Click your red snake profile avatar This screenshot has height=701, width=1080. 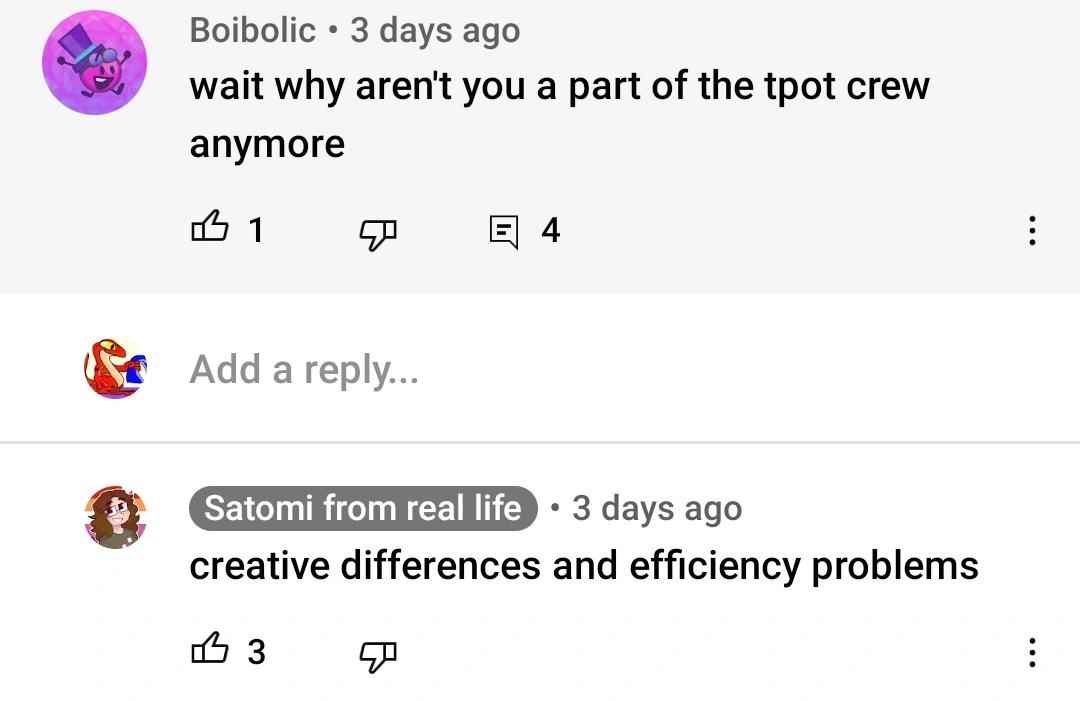pyautogui.click(x=115, y=368)
